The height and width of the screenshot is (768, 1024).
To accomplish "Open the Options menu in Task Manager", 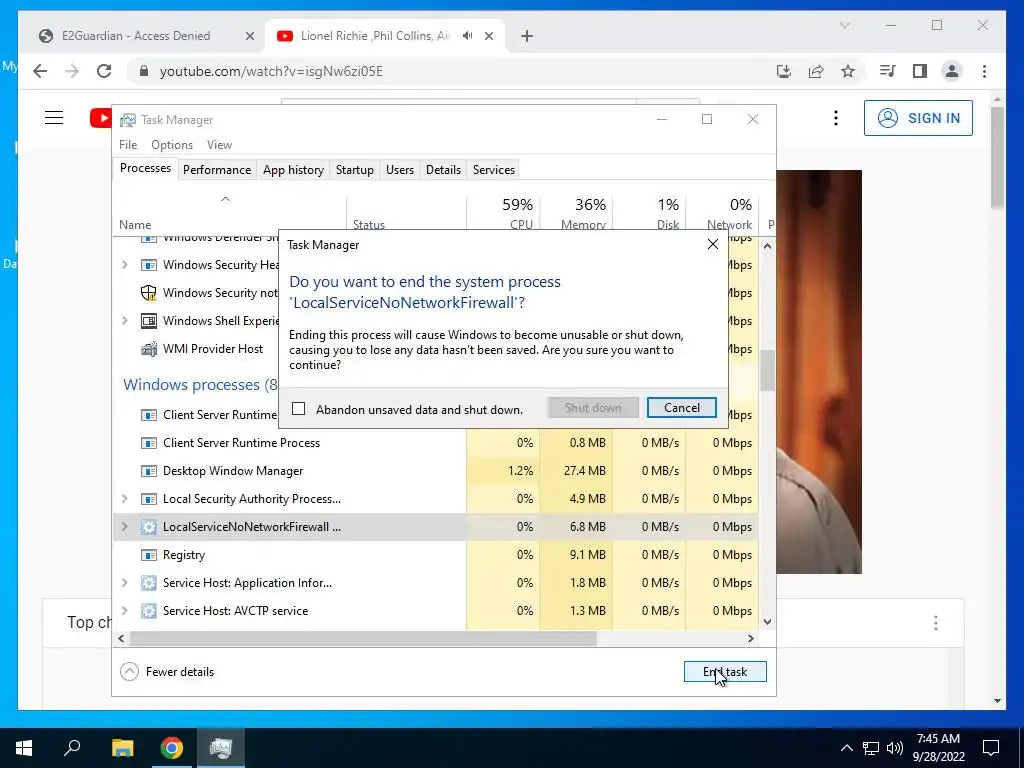I will (172, 145).
